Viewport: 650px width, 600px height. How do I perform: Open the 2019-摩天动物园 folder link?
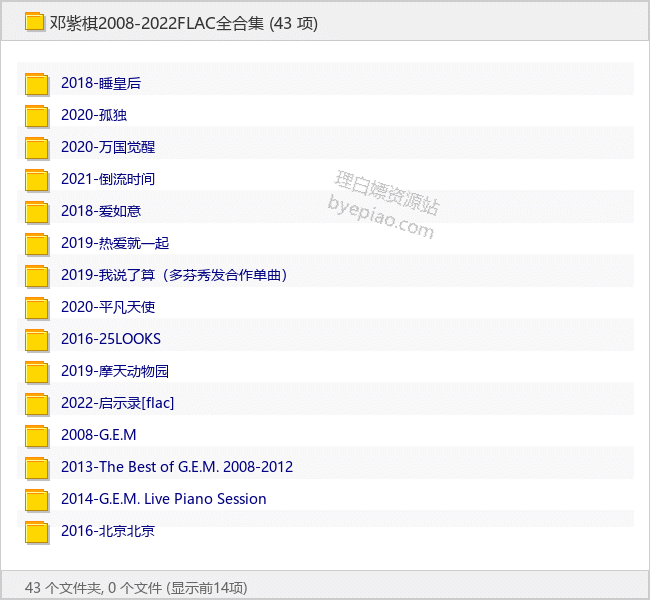[115, 371]
